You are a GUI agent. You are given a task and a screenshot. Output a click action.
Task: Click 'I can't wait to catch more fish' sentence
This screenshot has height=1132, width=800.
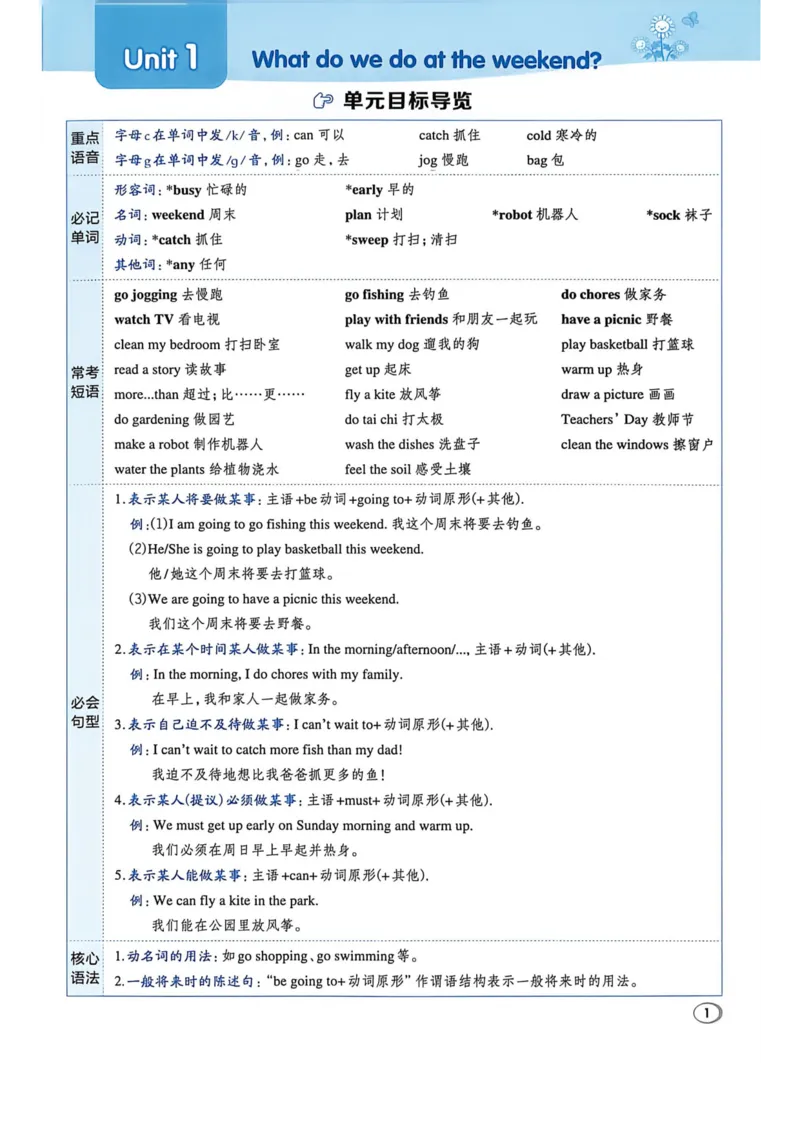[278, 750]
